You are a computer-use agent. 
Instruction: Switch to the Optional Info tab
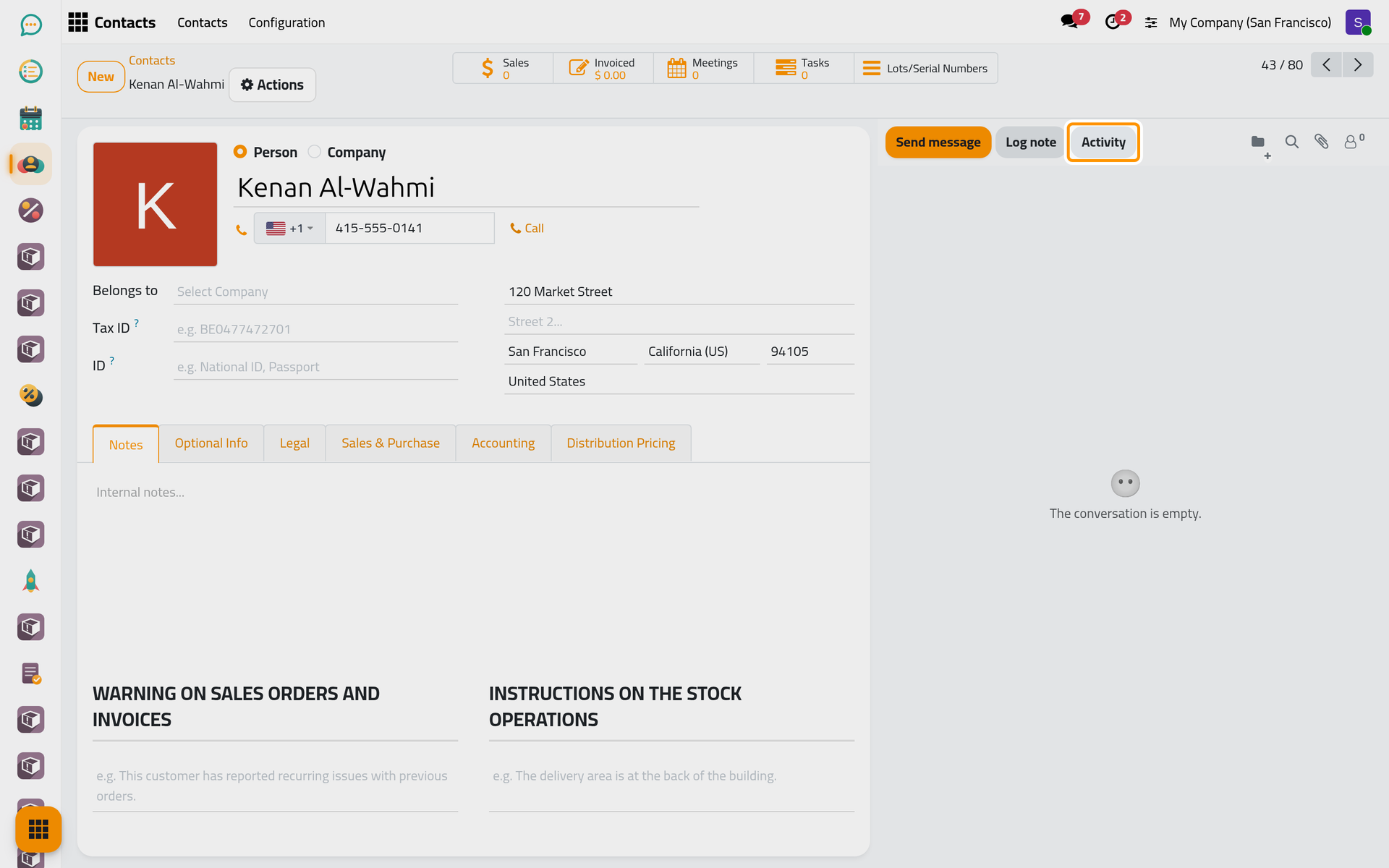tap(211, 443)
